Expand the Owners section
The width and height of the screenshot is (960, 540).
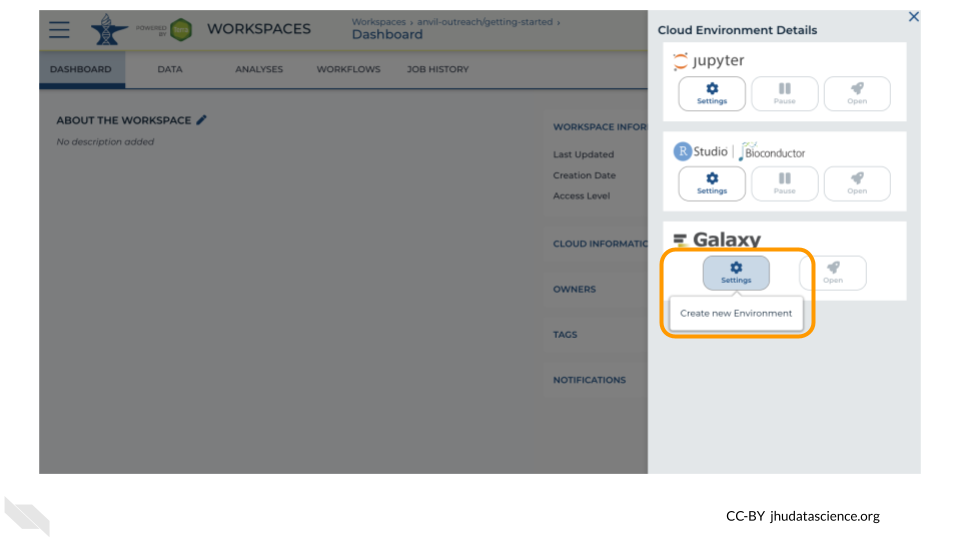pyautogui.click(x=574, y=289)
